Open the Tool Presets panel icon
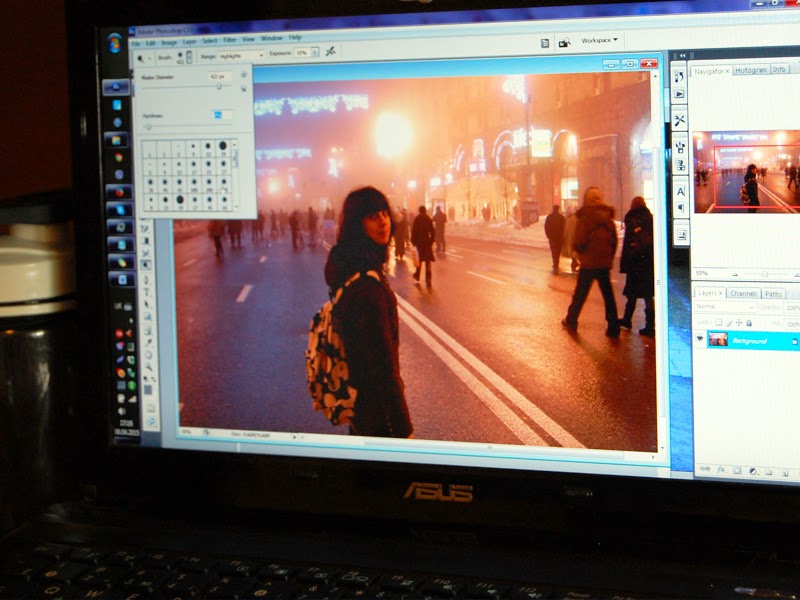 (x=680, y=120)
